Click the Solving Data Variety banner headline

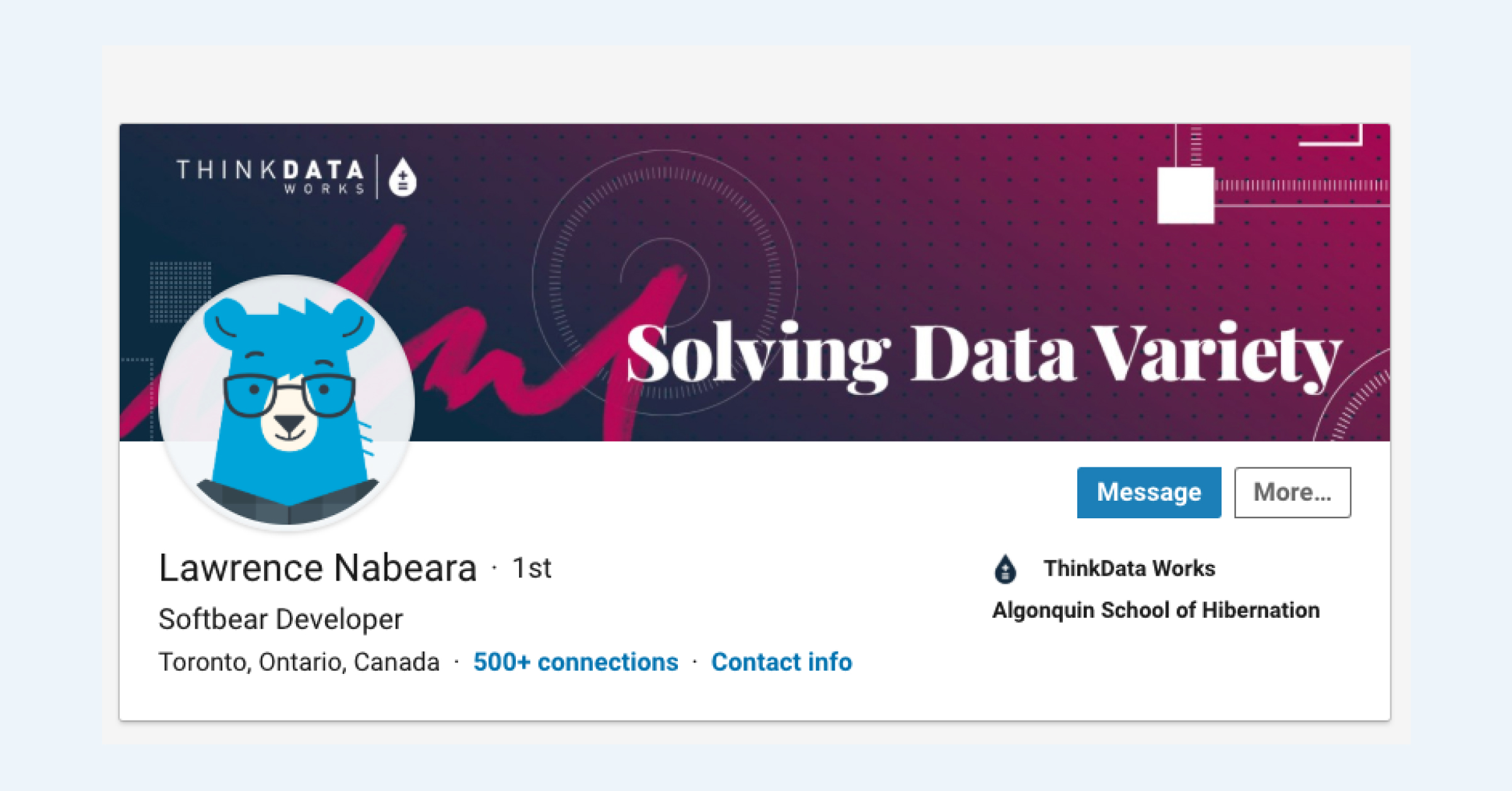tap(983, 355)
